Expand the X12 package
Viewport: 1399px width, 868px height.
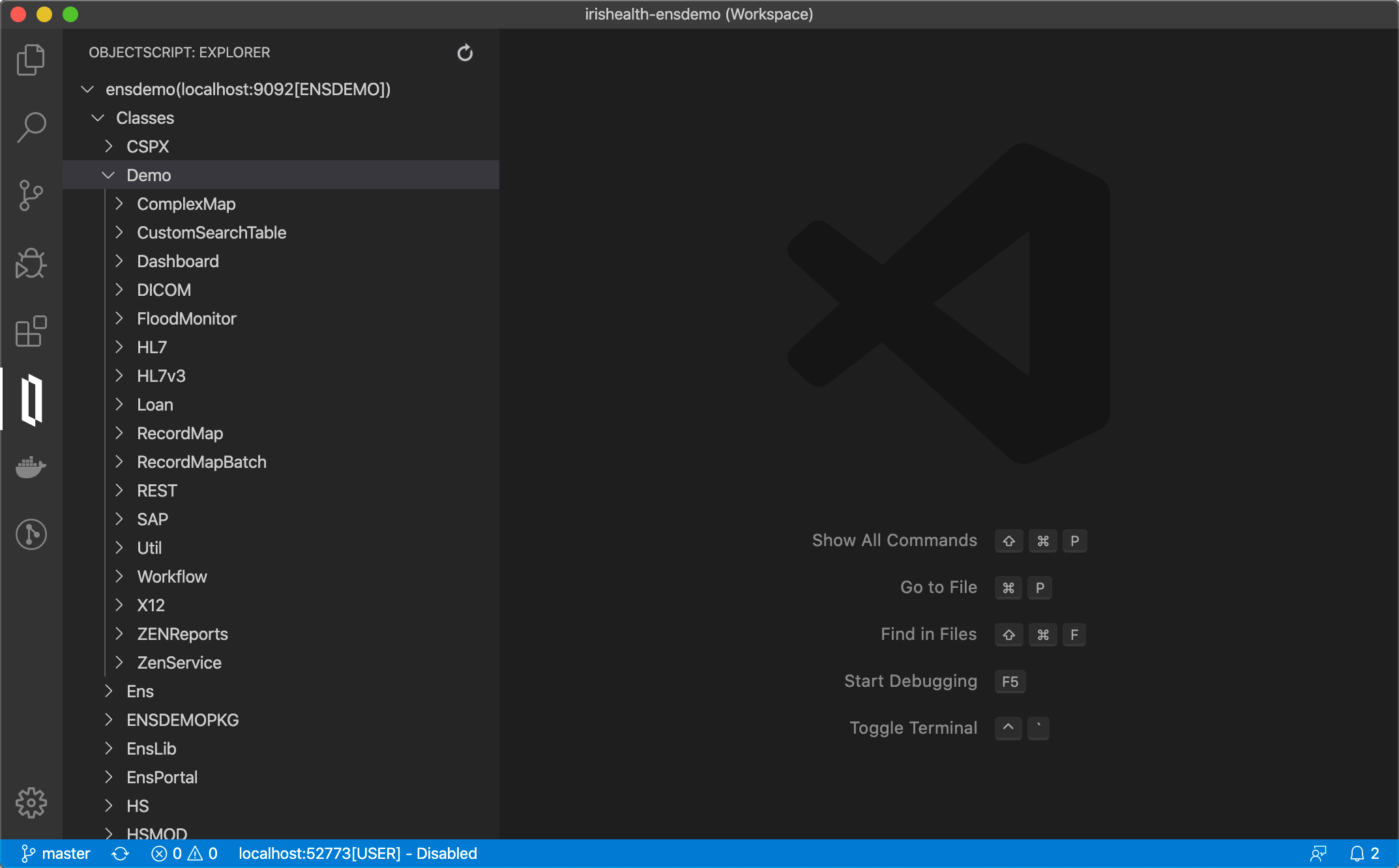pyautogui.click(x=119, y=605)
